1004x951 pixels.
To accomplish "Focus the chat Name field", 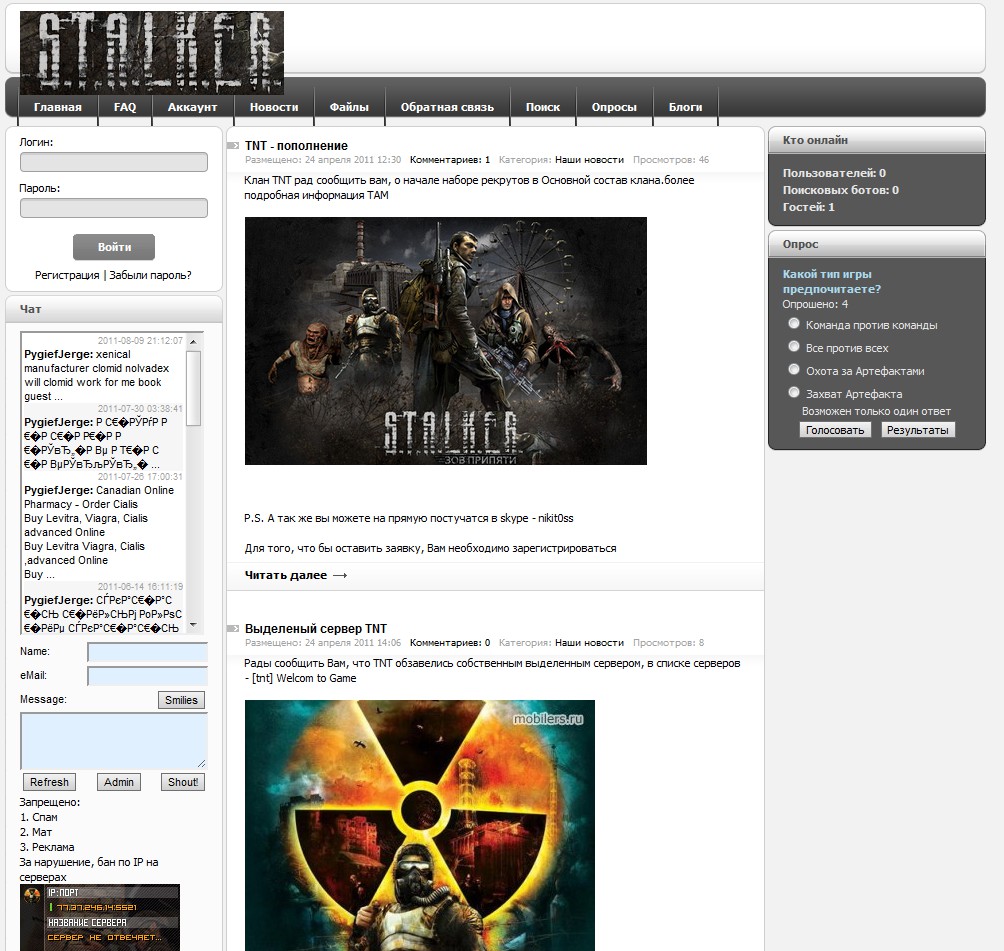I will pyautogui.click(x=147, y=652).
